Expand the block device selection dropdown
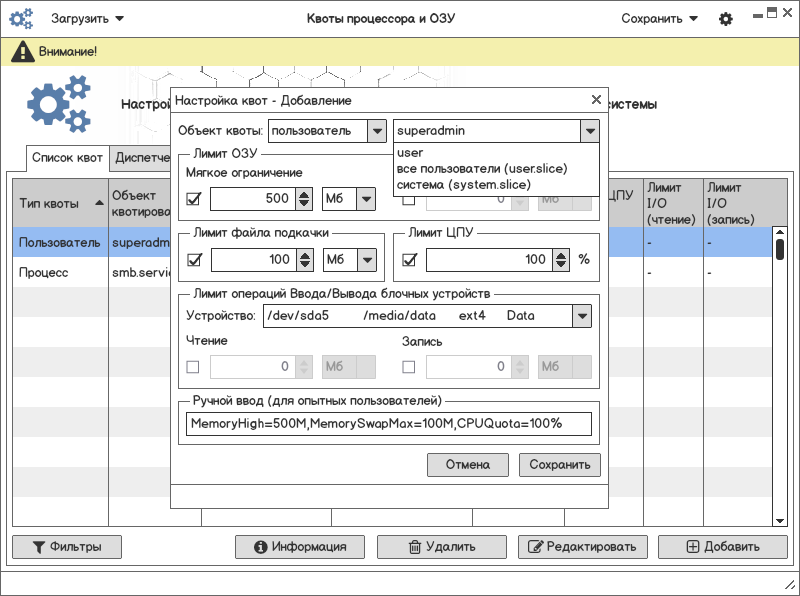Image resolution: width=800 pixels, height=596 pixels. point(581,316)
